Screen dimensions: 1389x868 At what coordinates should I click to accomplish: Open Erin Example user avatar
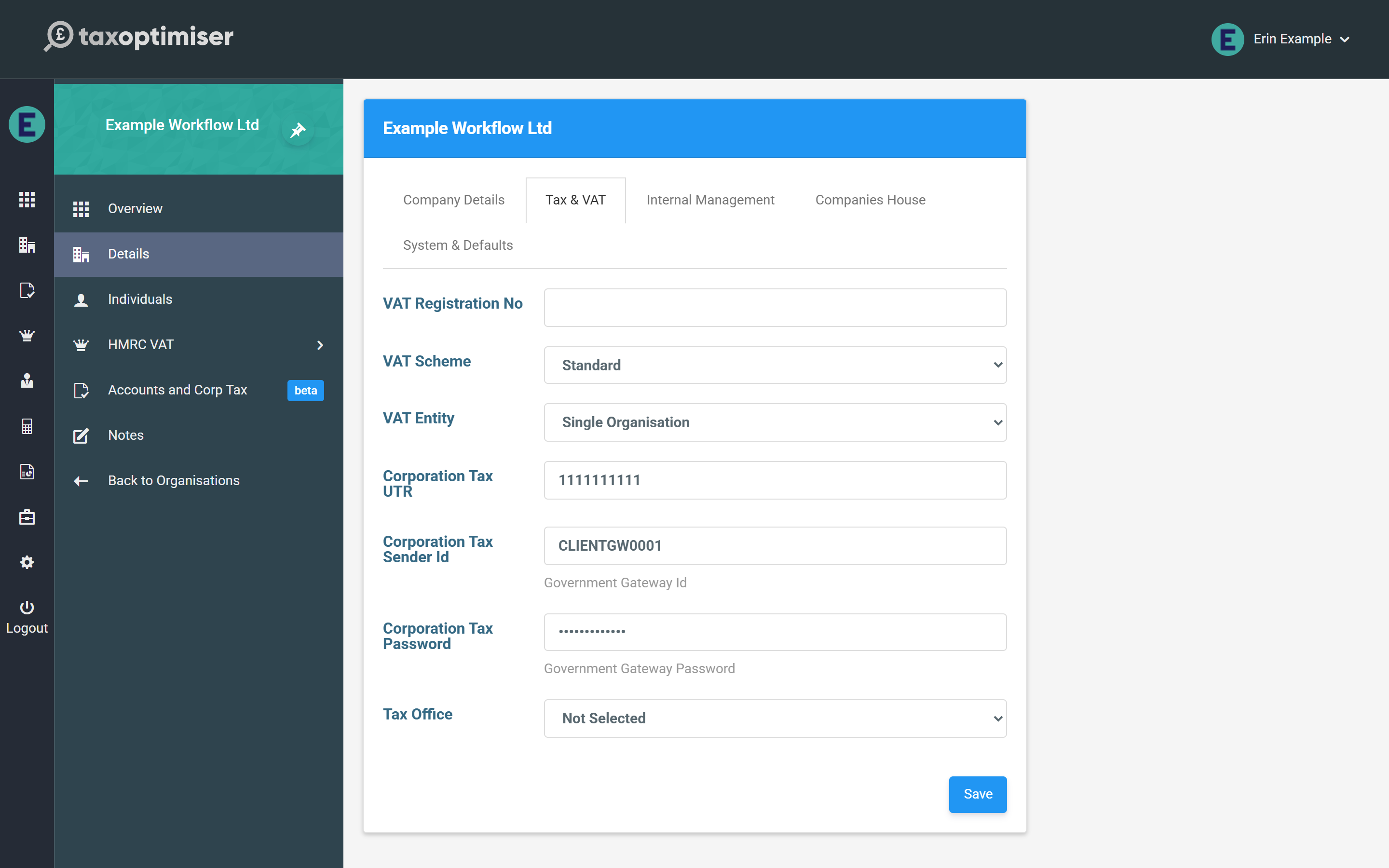pyautogui.click(x=1227, y=39)
